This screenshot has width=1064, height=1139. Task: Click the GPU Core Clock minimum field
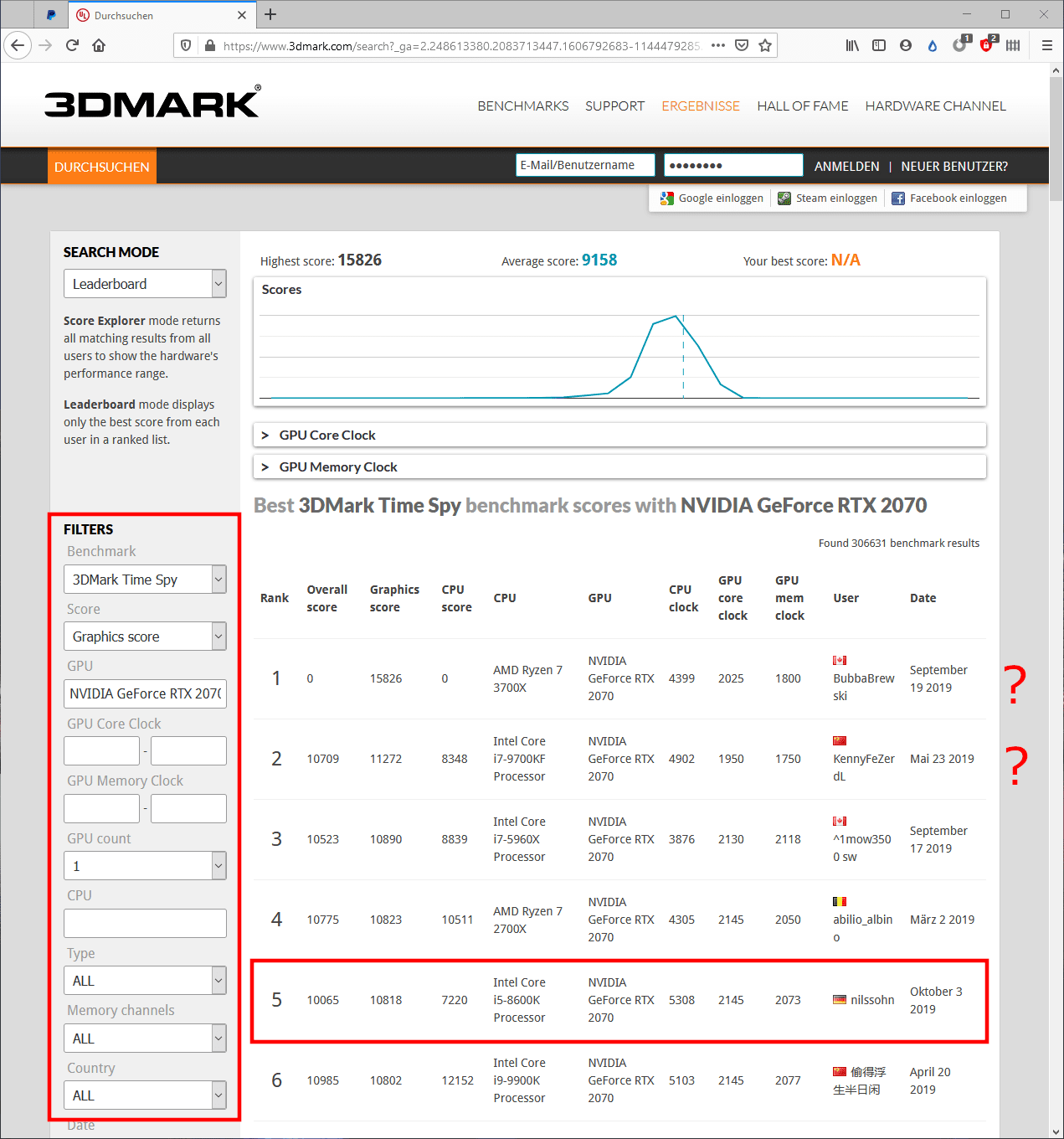(x=101, y=751)
